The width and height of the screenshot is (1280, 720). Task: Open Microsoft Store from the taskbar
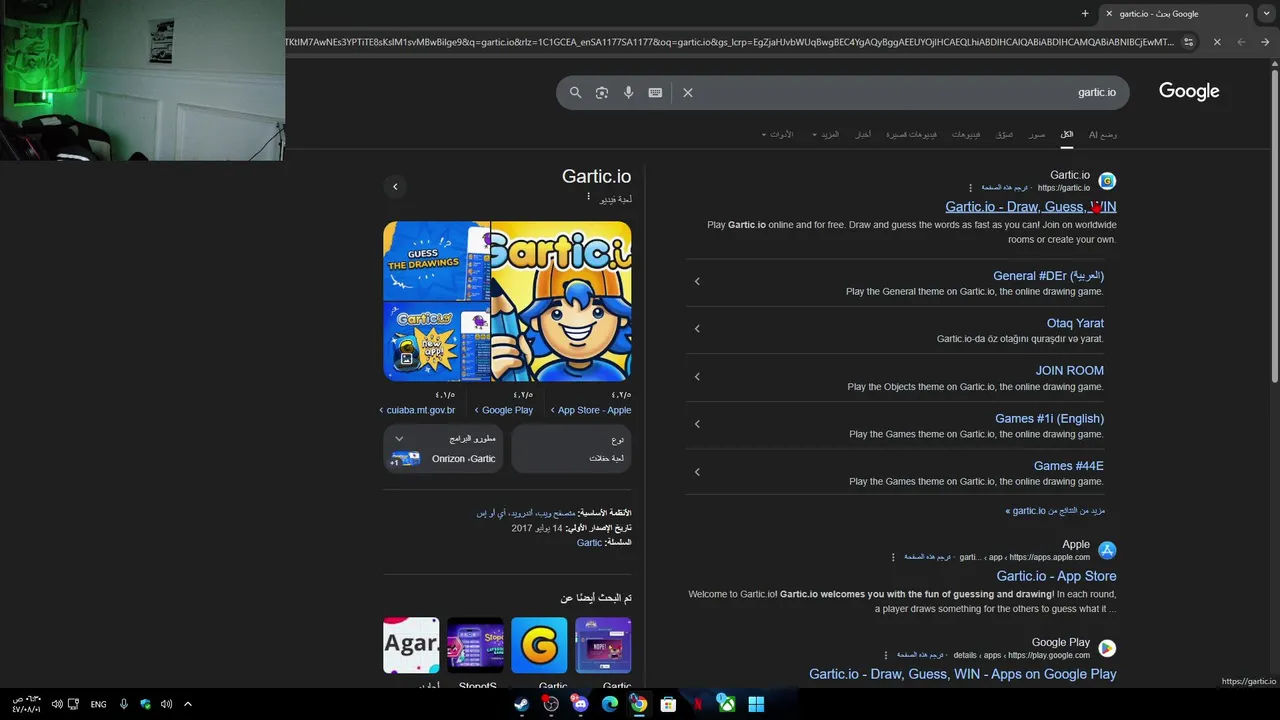[x=668, y=704]
